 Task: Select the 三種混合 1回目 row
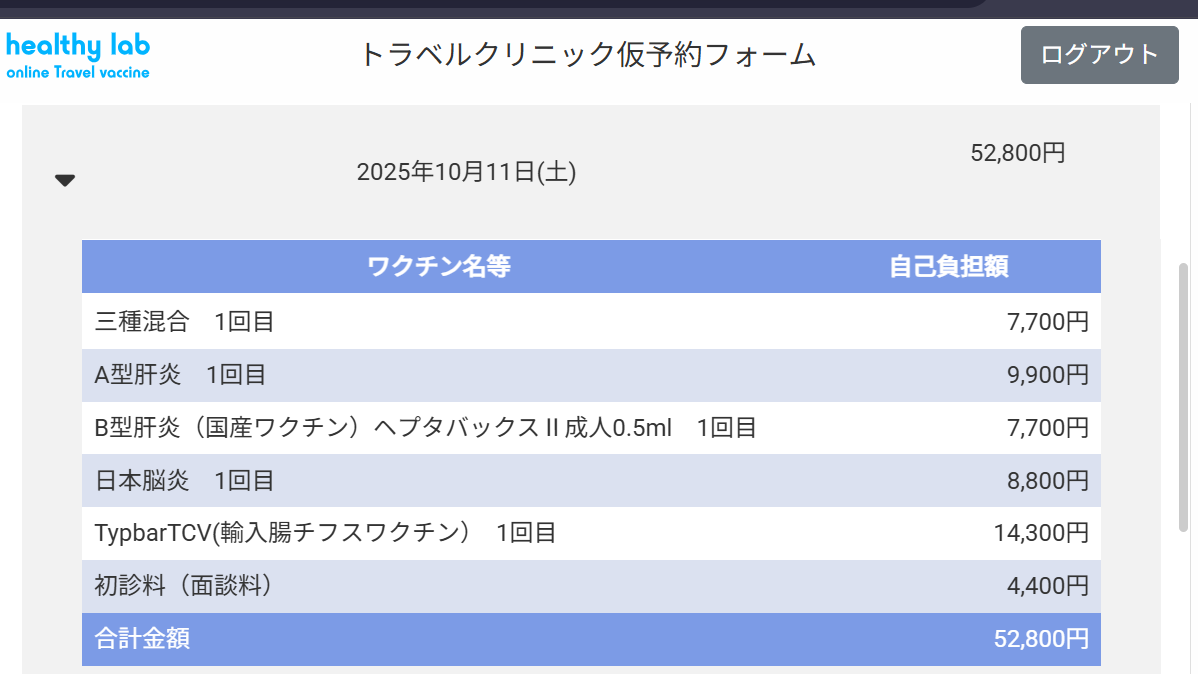coord(185,322)
